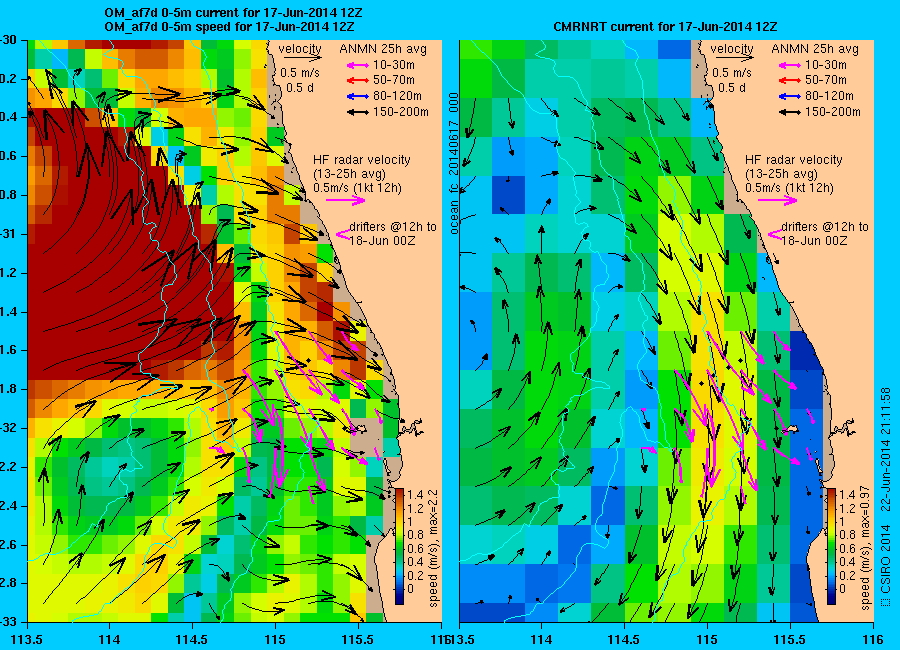Click latitude tick '-32' on left axis
Viewport: 900px width, 650px height.
8,428
